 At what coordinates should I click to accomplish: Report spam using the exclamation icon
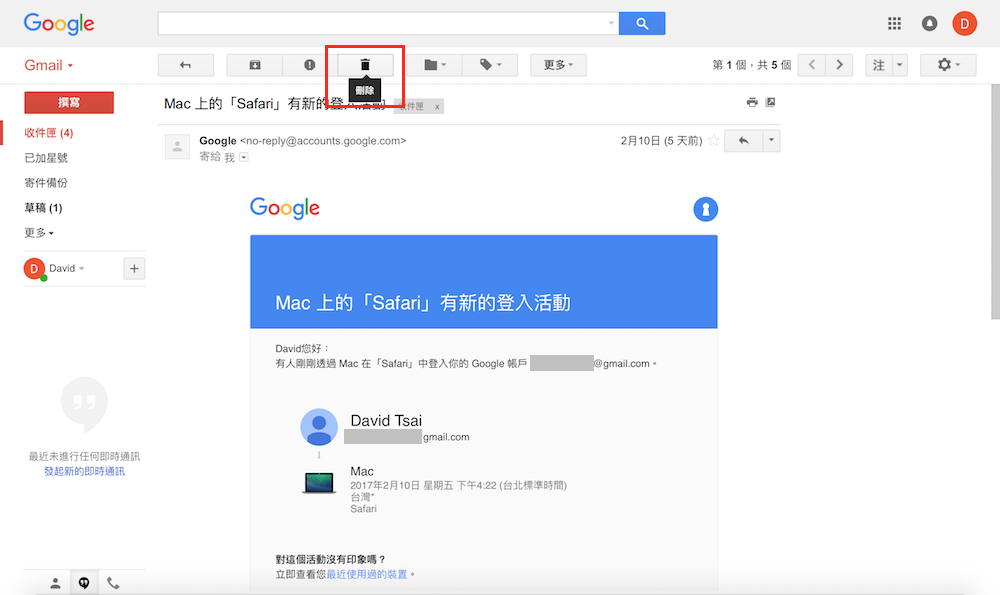(309, 65)
